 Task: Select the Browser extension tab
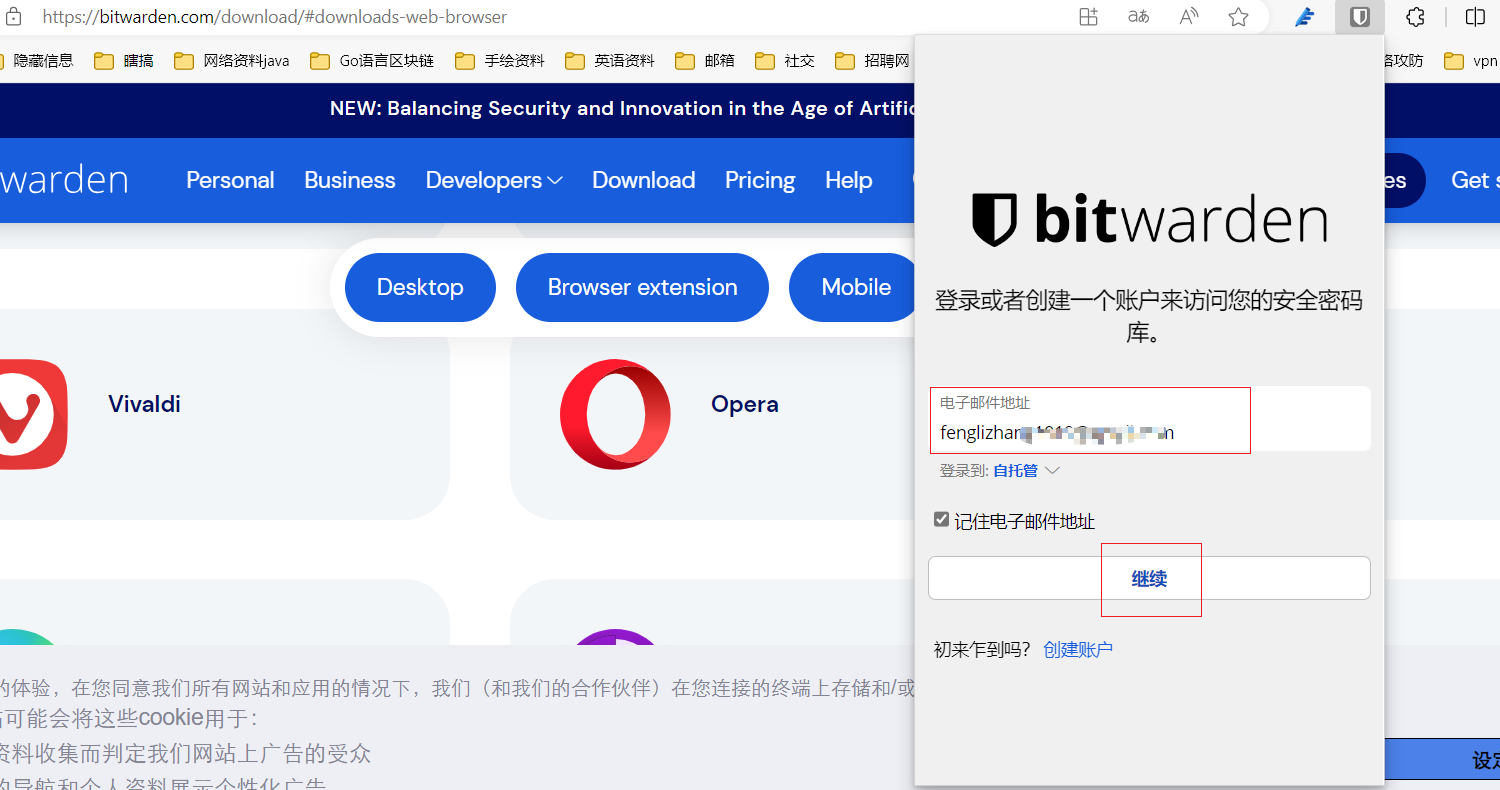click(x=642, y=288)
